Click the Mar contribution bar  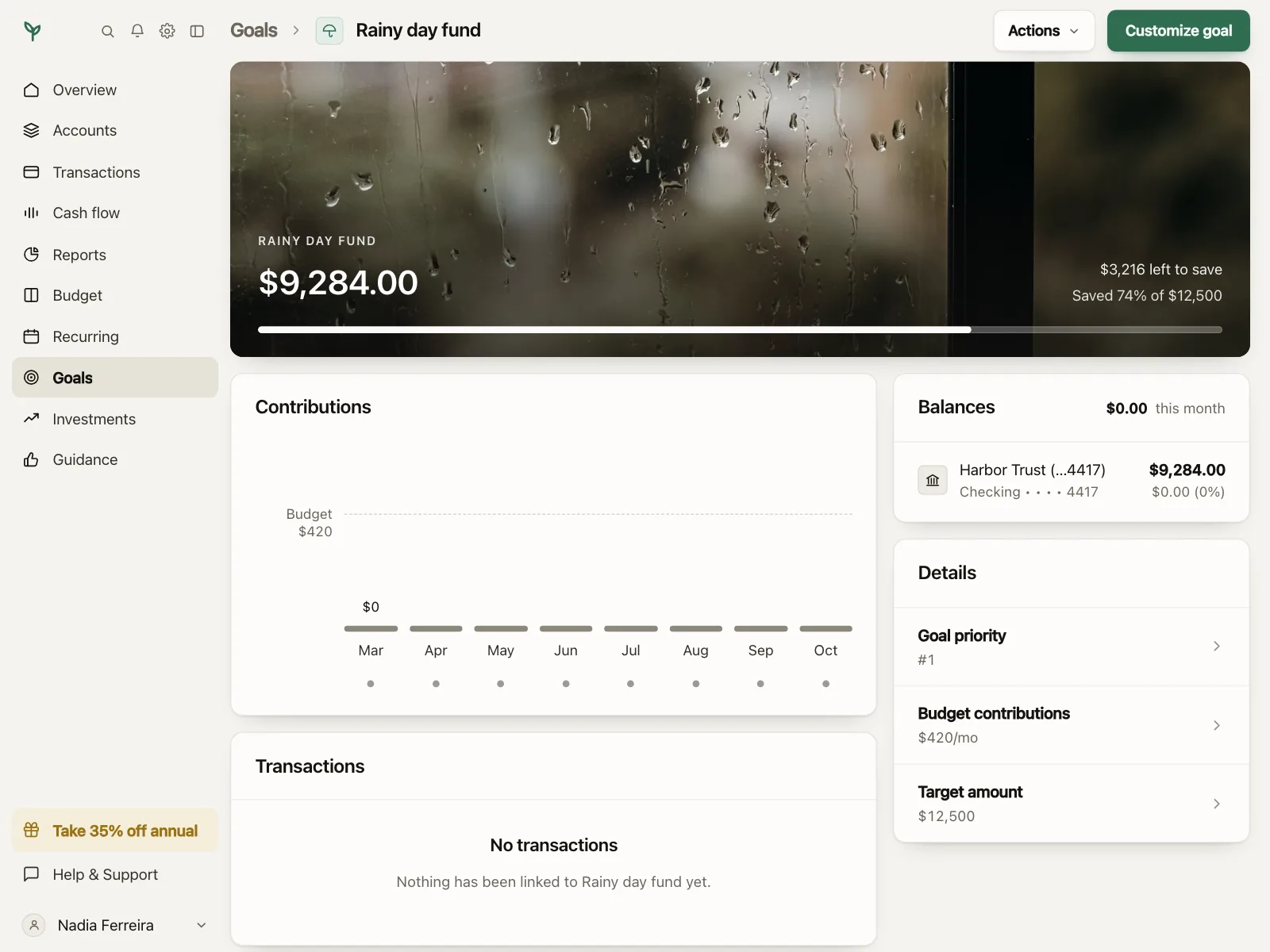tap(371, 628)
